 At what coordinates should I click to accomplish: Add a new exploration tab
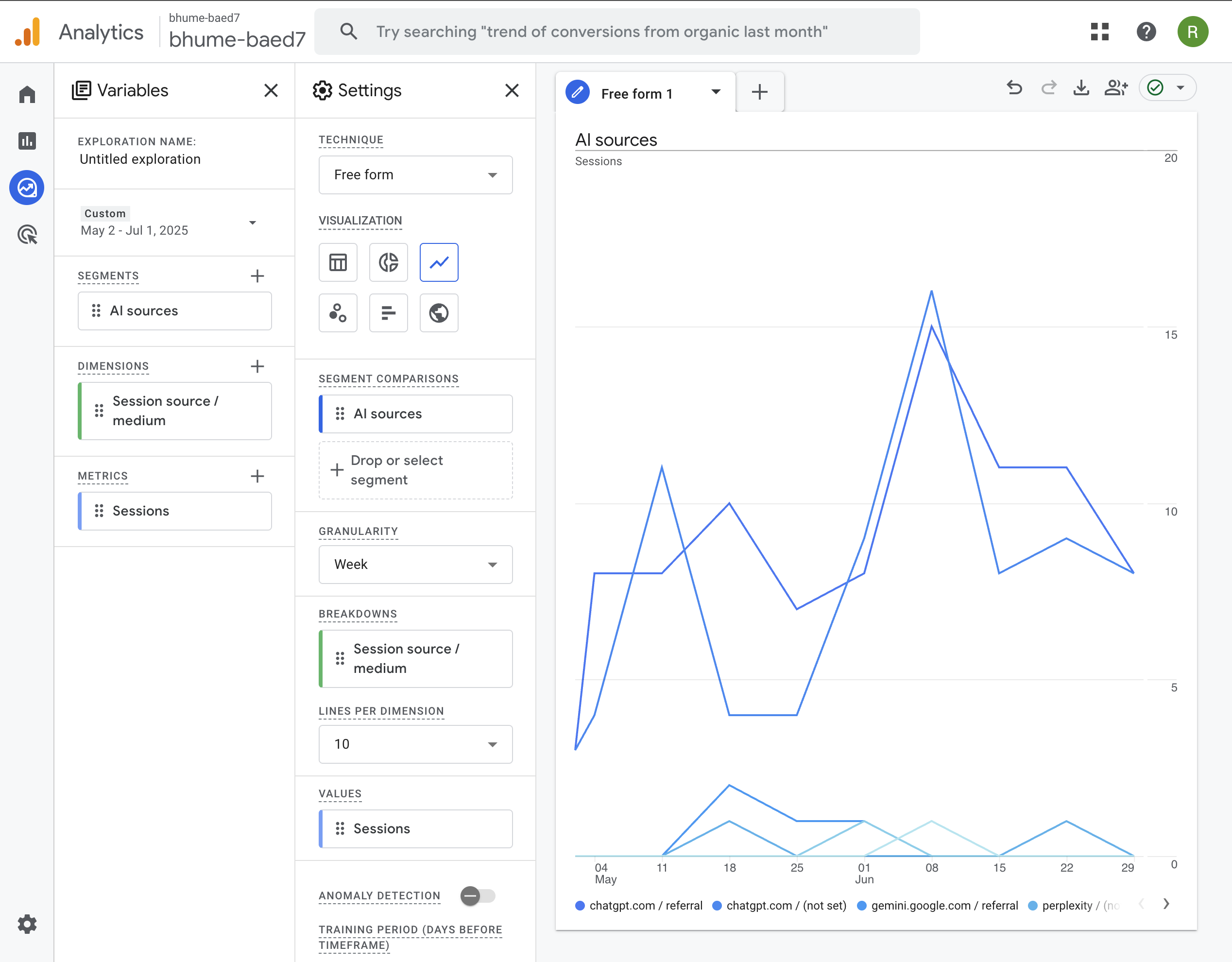[760, 92]
